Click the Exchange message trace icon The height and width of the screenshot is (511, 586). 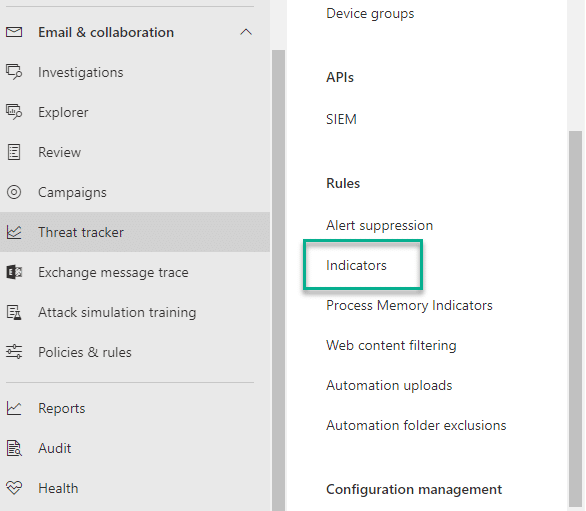pos(14,272)
